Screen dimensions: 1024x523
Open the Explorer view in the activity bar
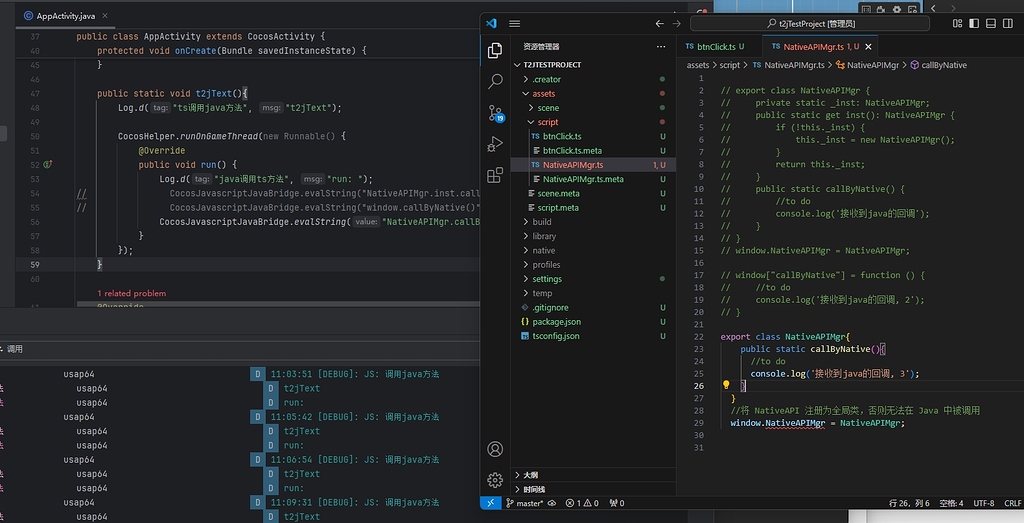495,50
